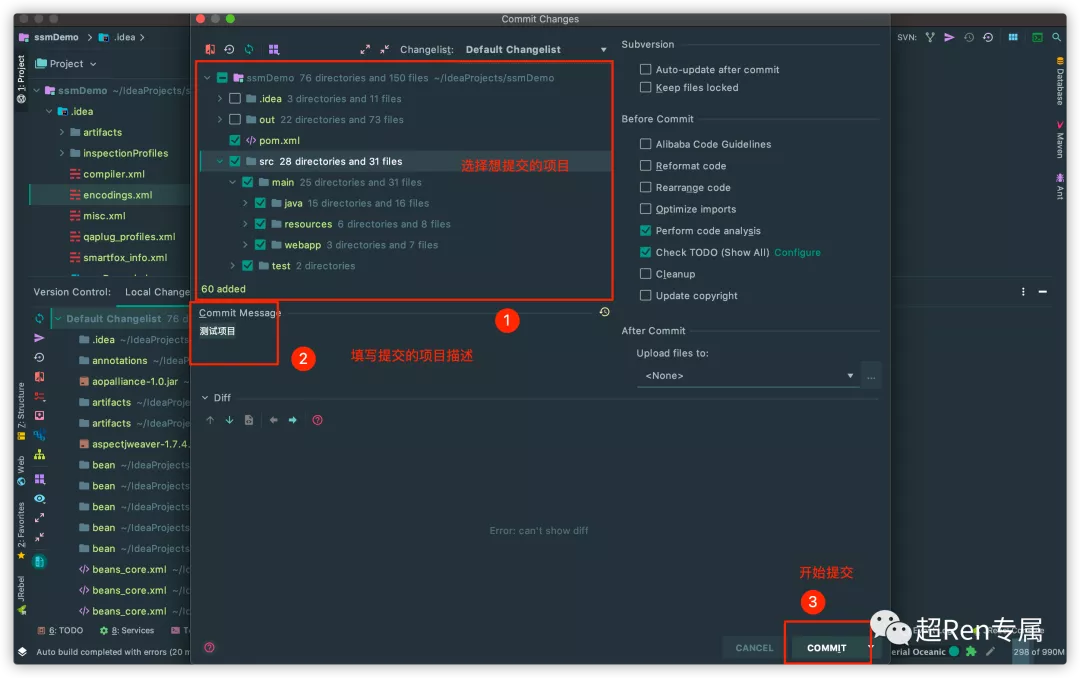Screen dimensions: 1080x678
Task: Check the .idea directory checkbox
Action: click(x=235, y=99)
